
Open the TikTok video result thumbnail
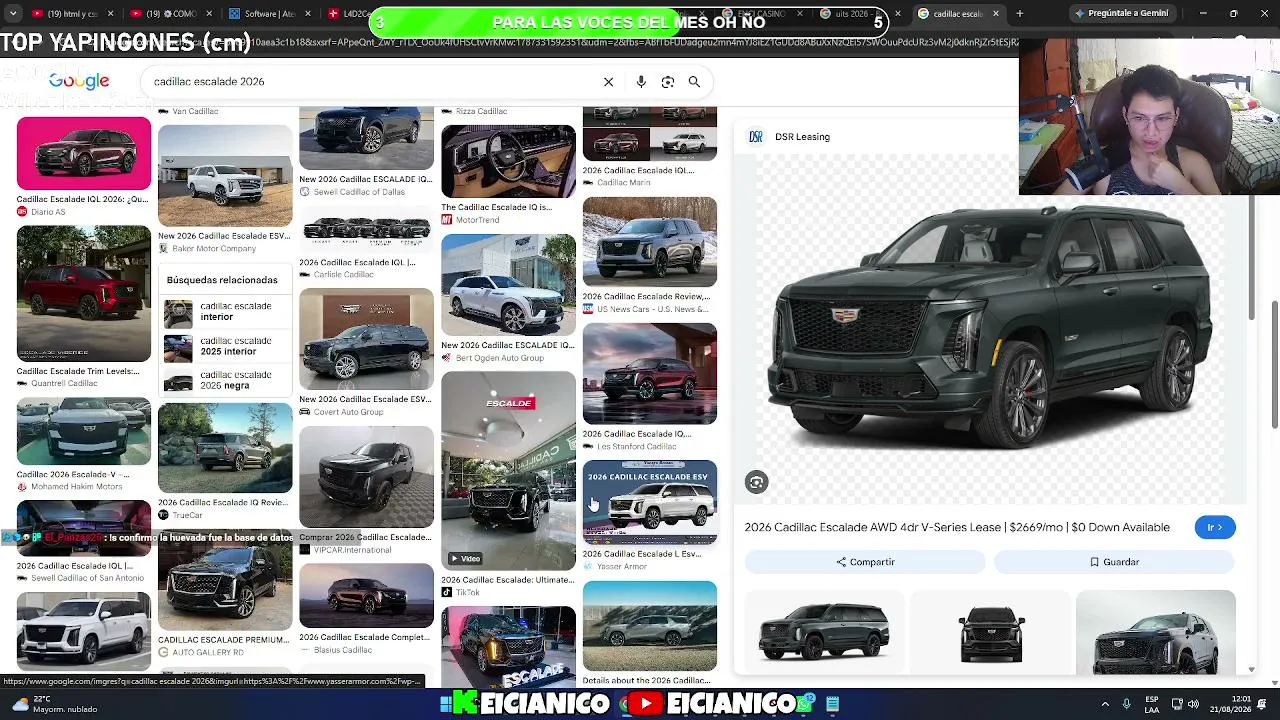pos(508,470)
